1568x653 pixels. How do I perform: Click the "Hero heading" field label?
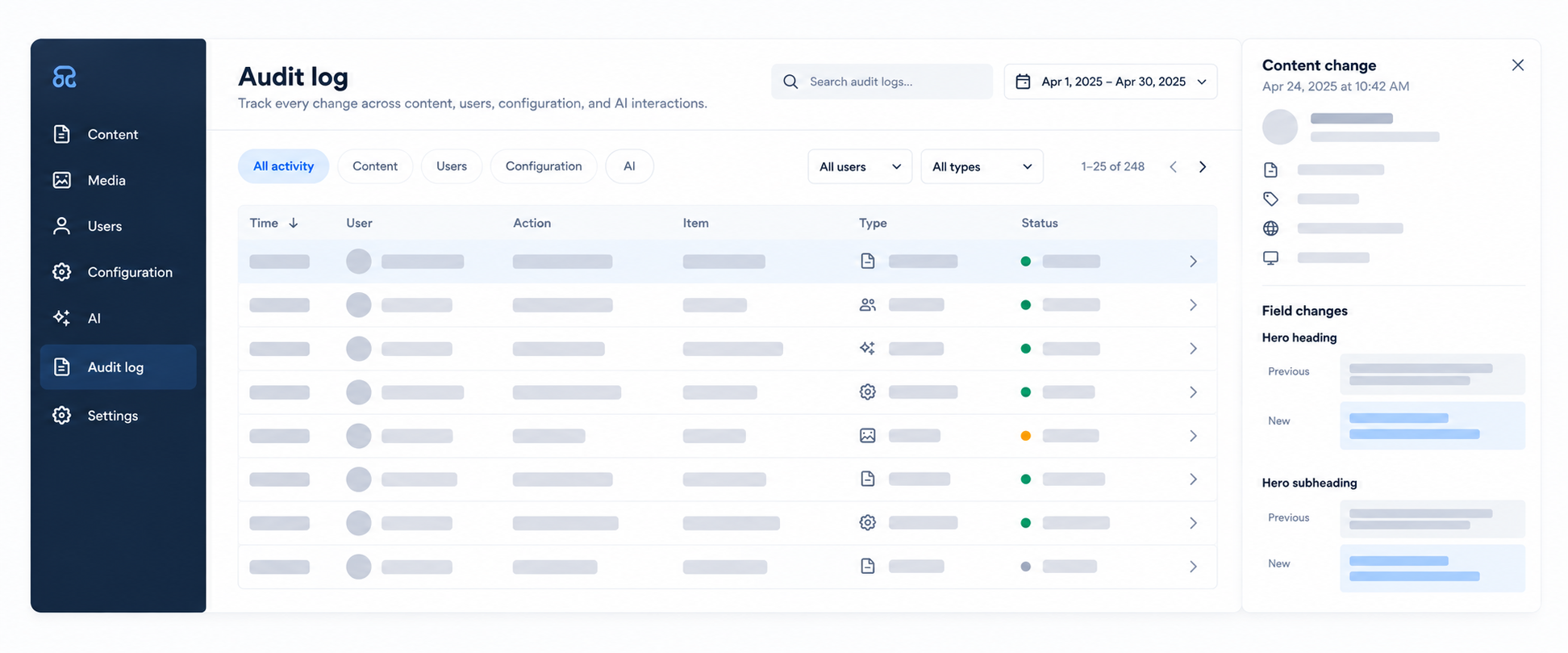(1299, 337)
